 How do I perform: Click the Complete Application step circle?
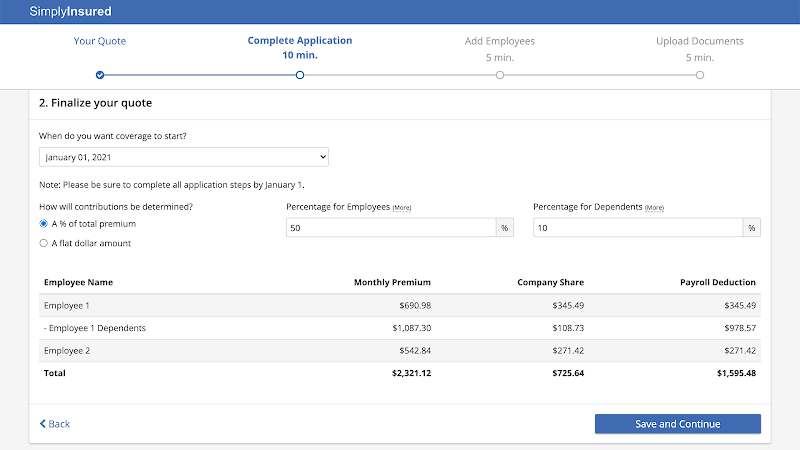(x=300, y=75)
